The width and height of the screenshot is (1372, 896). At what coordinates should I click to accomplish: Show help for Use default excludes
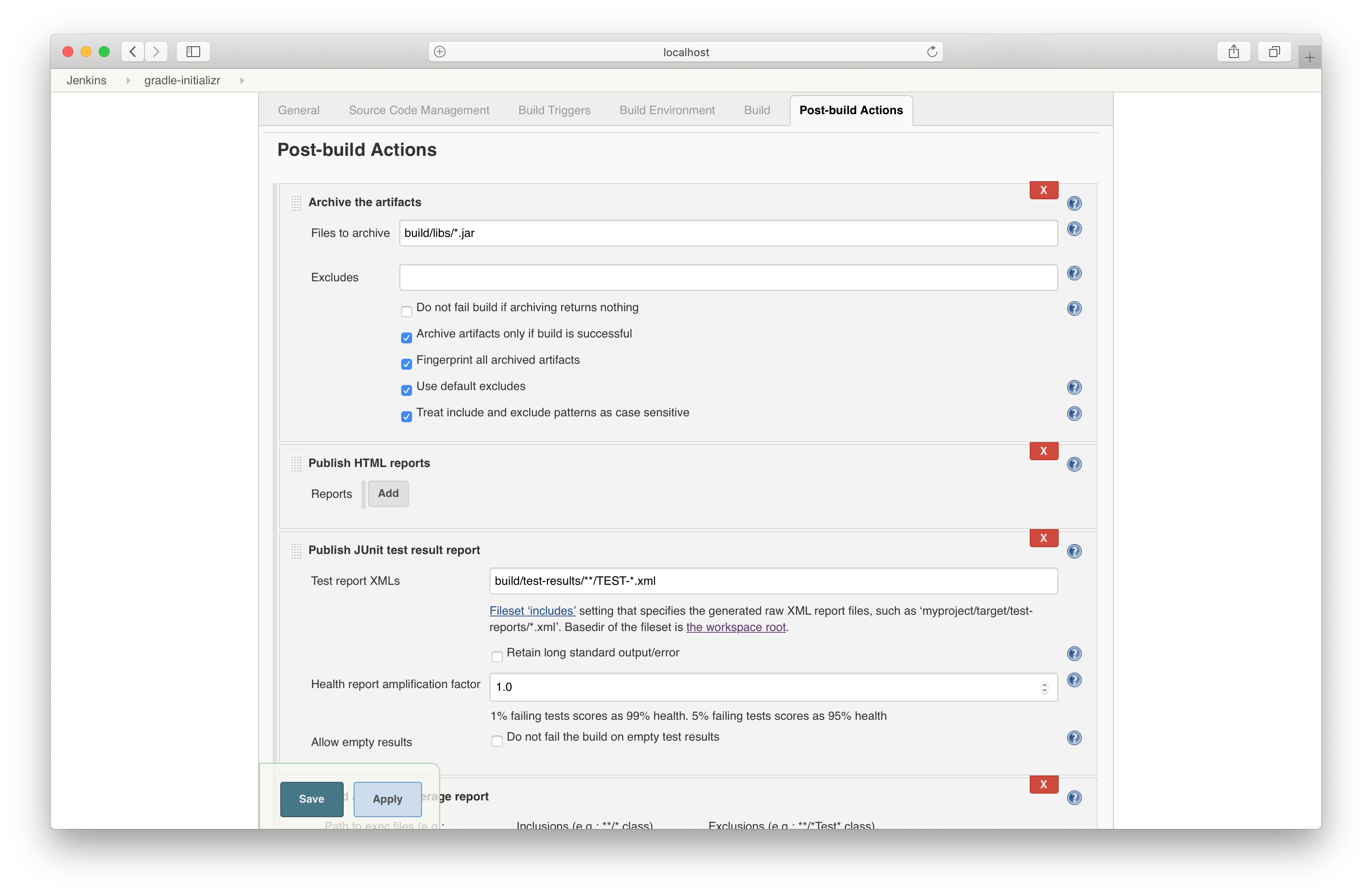pyautogui.click(x=1074, y=387)
